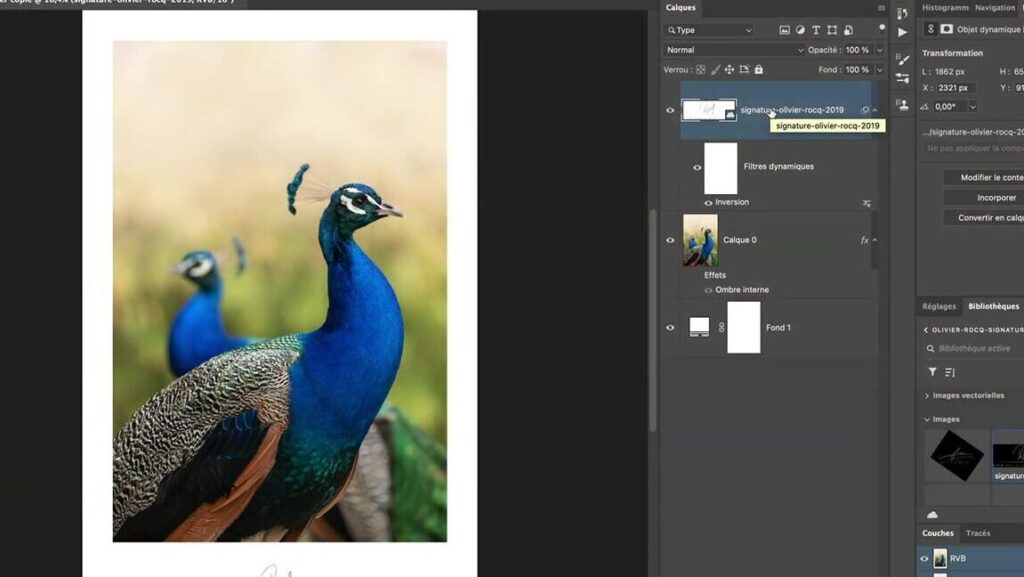Click the link icon on Fond 1 layer
1024x577 pixels.
click(722, 328)
